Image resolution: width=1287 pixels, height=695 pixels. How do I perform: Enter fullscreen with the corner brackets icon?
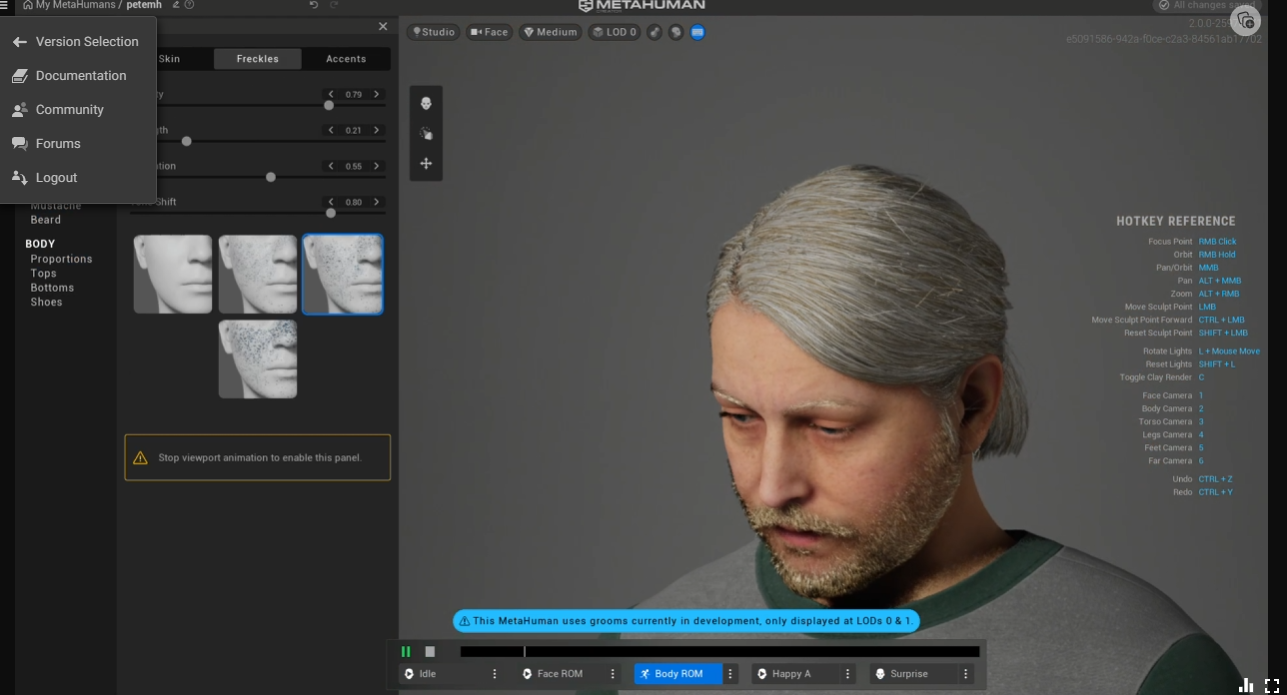(1272, 685)
